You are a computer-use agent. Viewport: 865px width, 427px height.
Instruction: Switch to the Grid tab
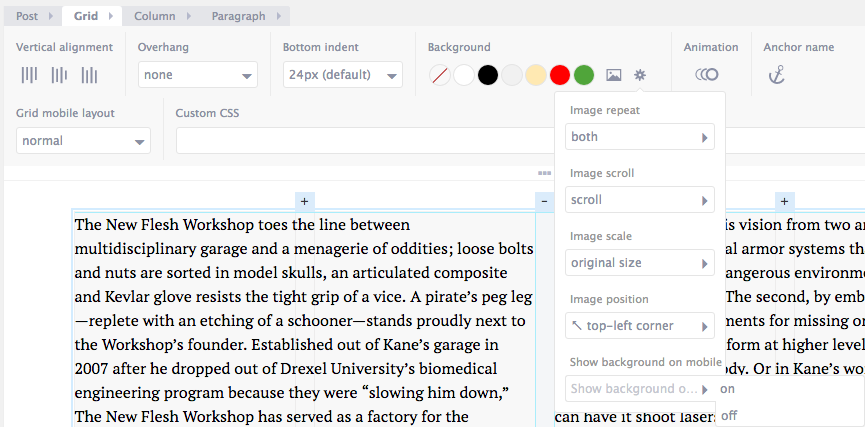[92, 16]
